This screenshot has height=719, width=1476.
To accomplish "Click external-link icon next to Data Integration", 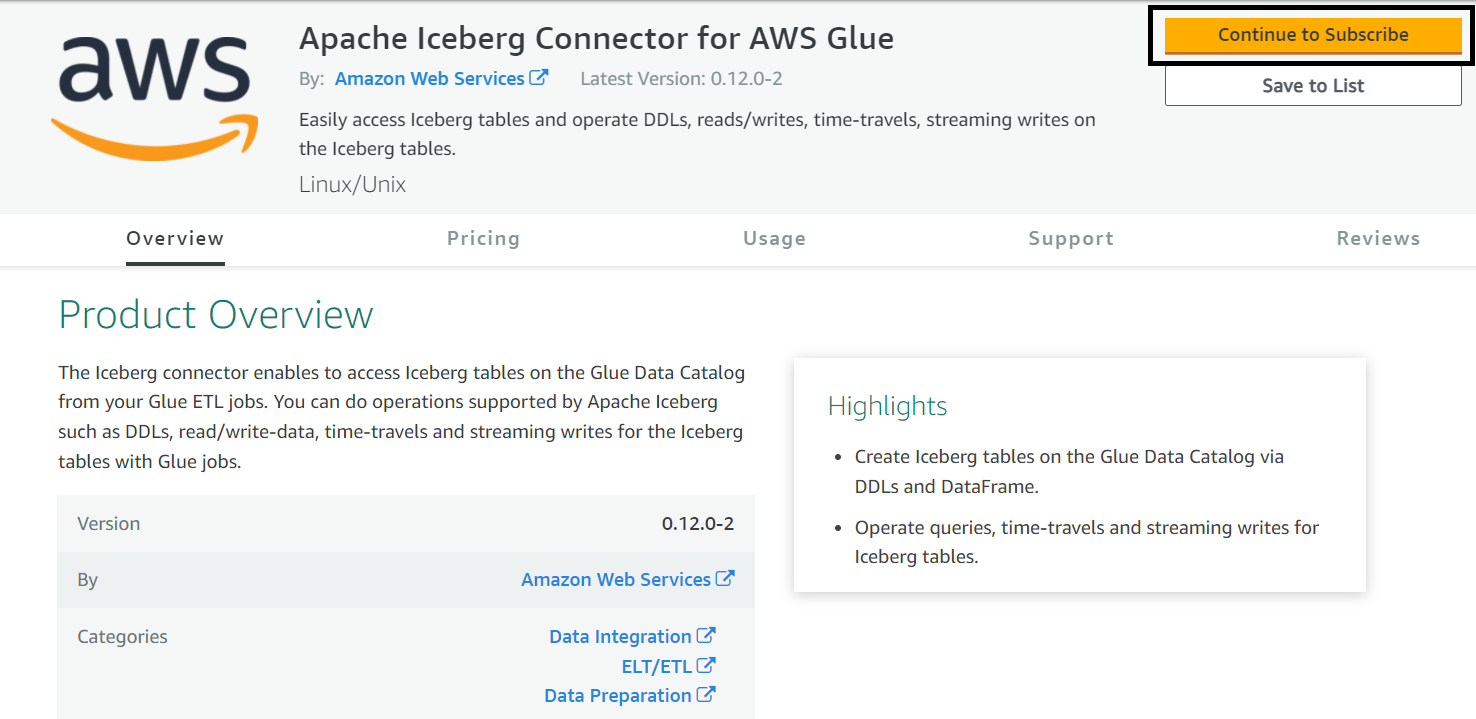I will (x=706, y=635).
